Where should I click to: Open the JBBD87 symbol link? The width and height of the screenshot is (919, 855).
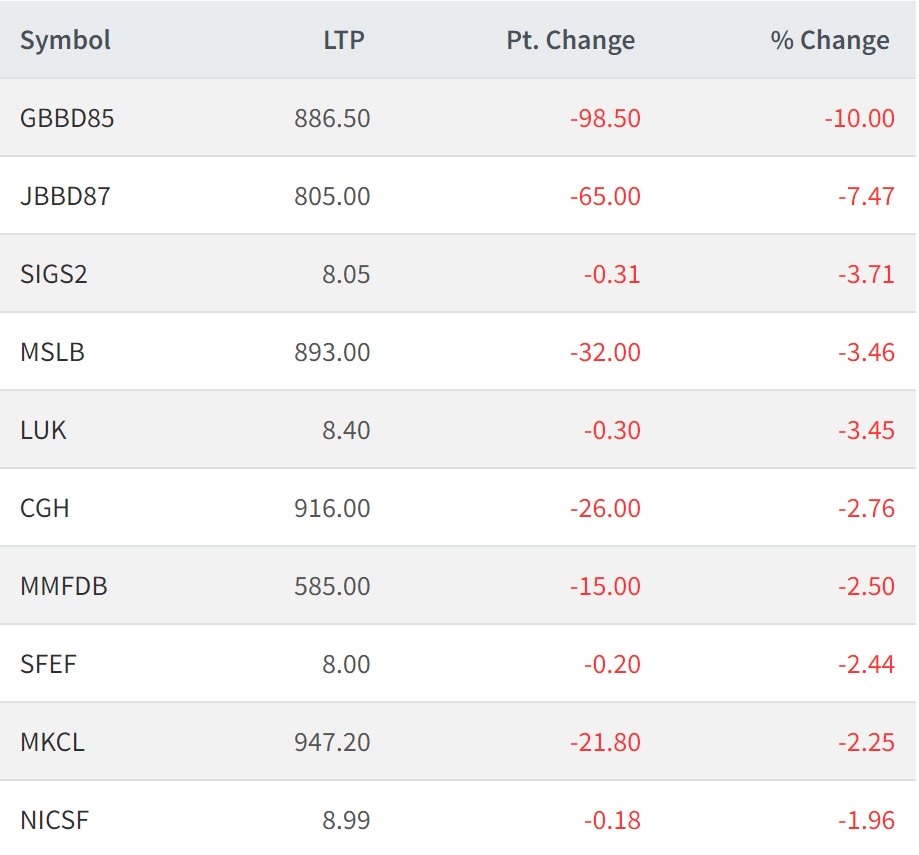click(65, 196)
